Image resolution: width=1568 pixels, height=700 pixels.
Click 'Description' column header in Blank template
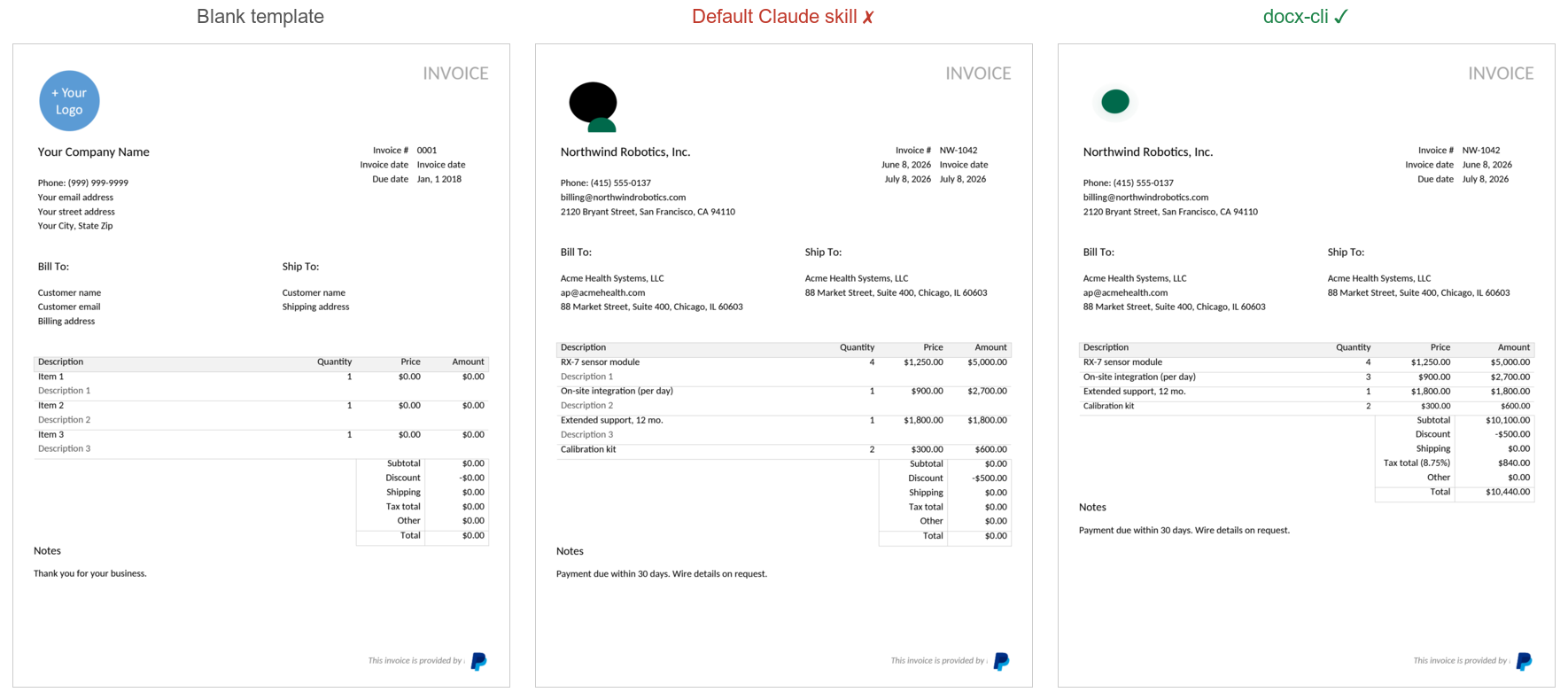tap(60, 362)
